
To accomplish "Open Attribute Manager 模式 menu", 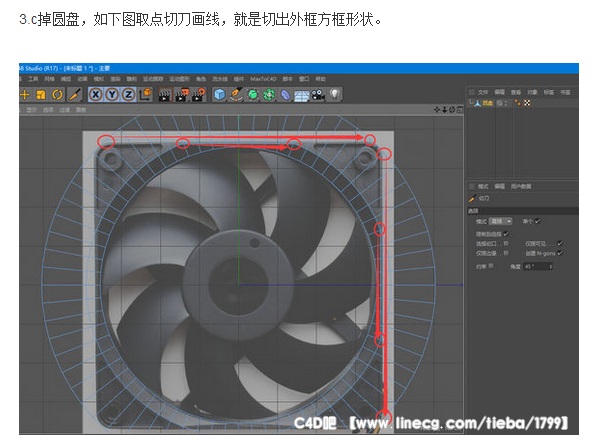I will 483,186.
